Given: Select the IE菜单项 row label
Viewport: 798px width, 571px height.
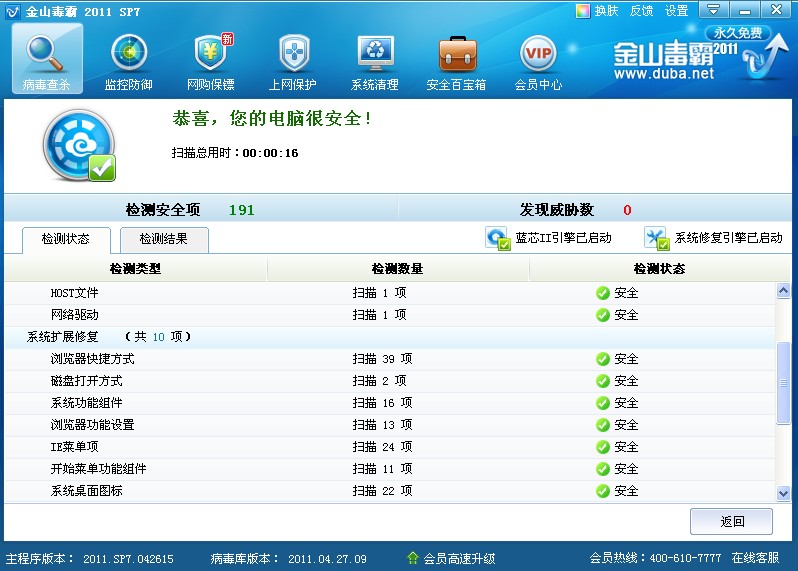Looking at the screenshot, I should coord(74,447).
